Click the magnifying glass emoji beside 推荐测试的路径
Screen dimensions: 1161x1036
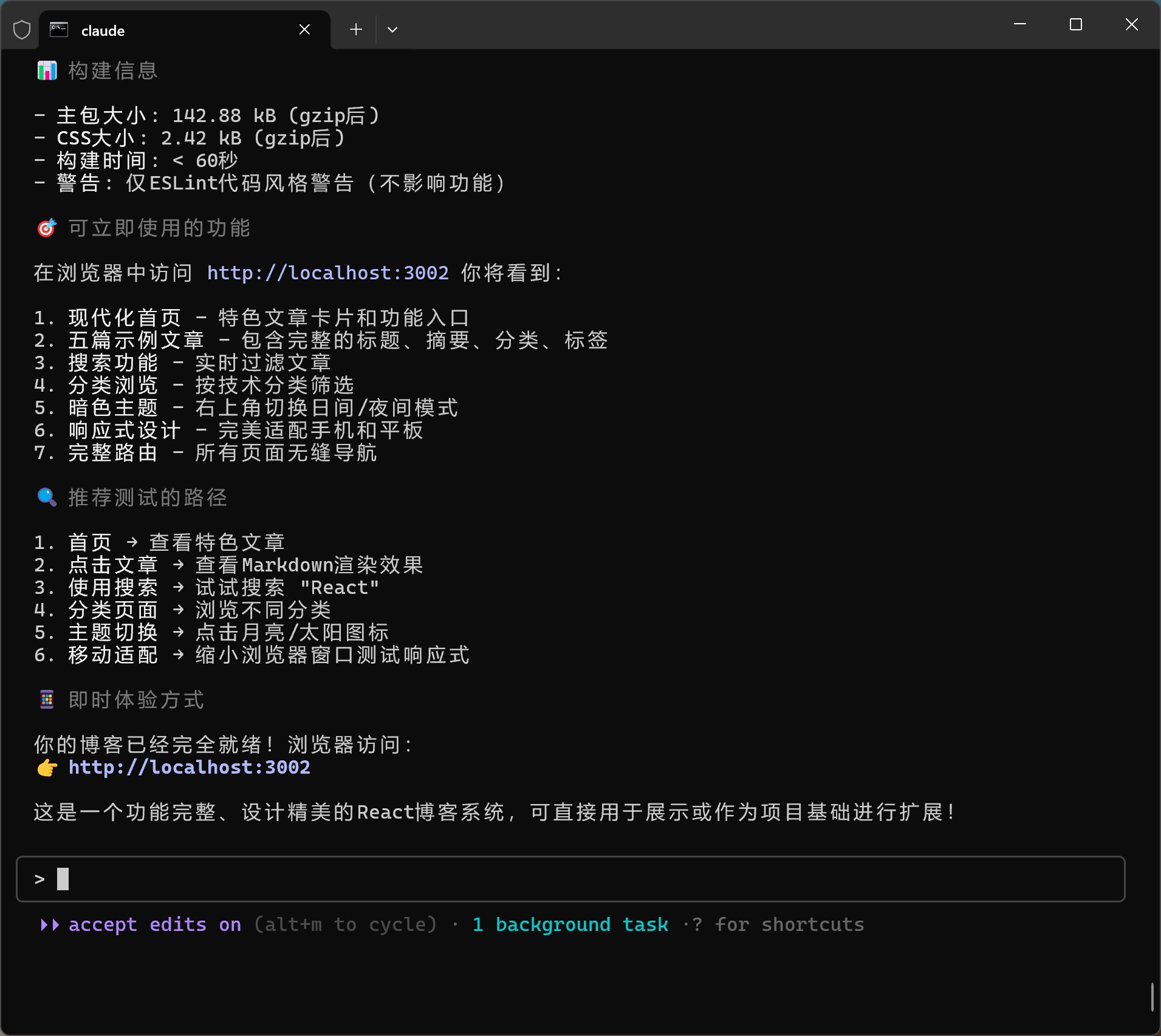[46, 497]
